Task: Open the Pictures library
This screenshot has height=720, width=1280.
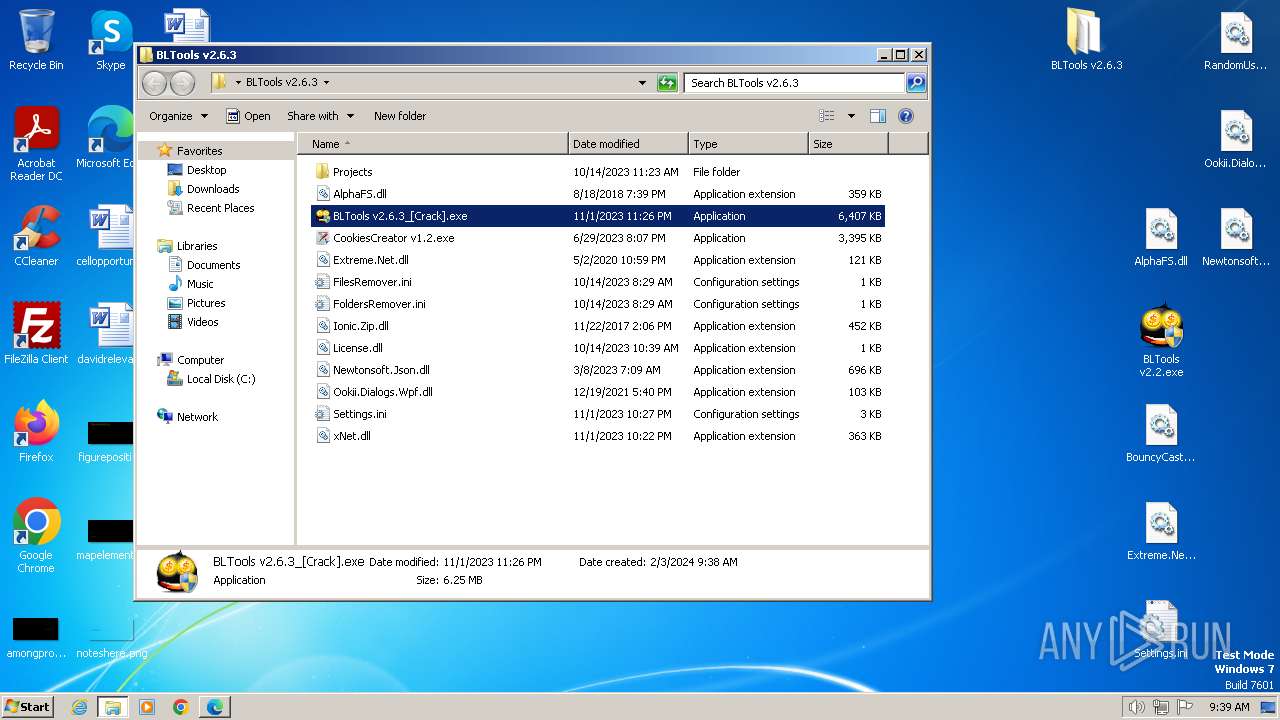Action: point(205,303)
